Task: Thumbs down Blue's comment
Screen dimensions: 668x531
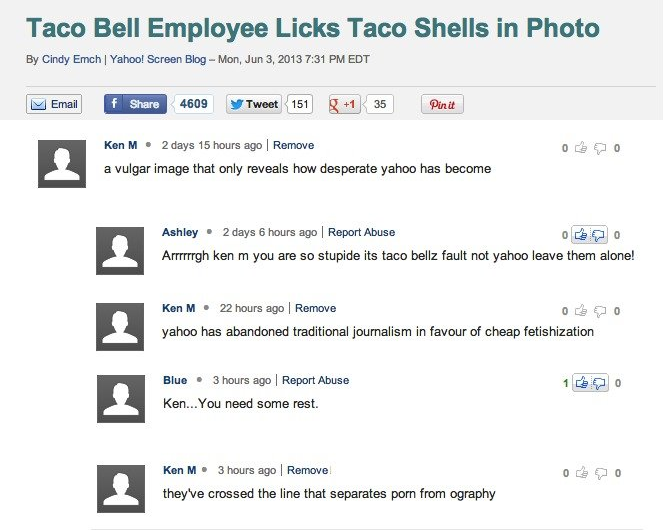Action: point(599,382)
